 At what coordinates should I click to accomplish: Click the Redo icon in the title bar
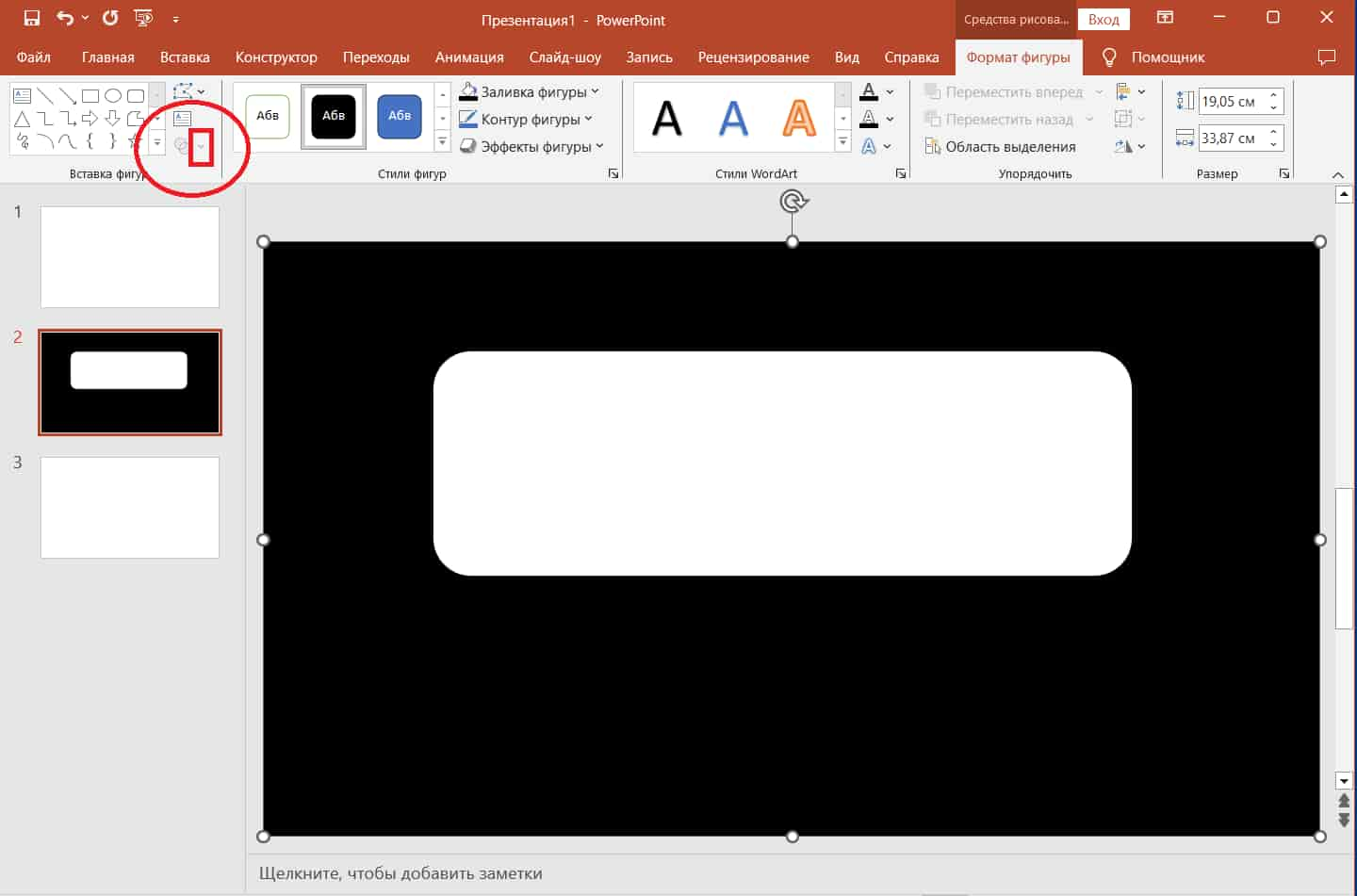(x=110, y=18)
